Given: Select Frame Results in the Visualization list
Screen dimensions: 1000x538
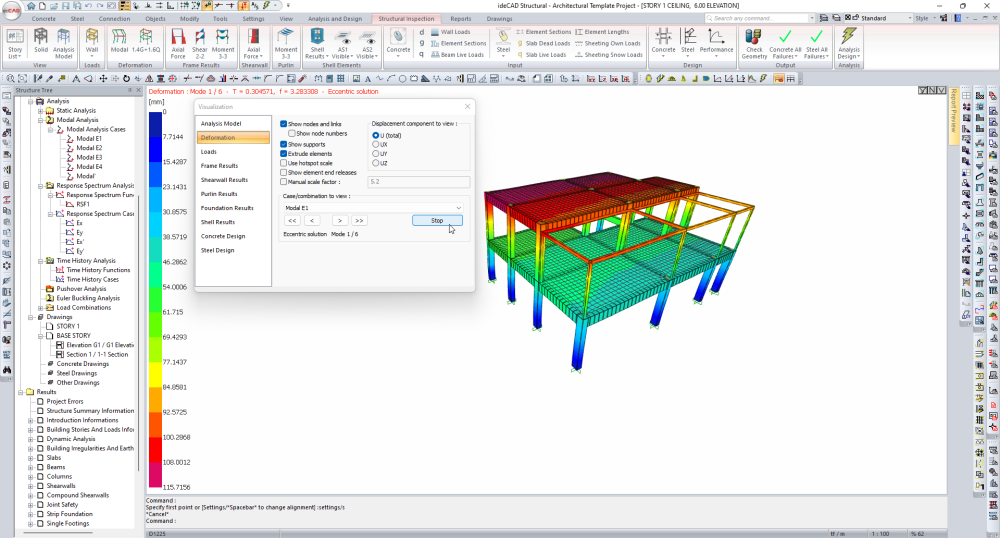Looking at the screenshot, I should pyautogui.click(x=219, y=166).
